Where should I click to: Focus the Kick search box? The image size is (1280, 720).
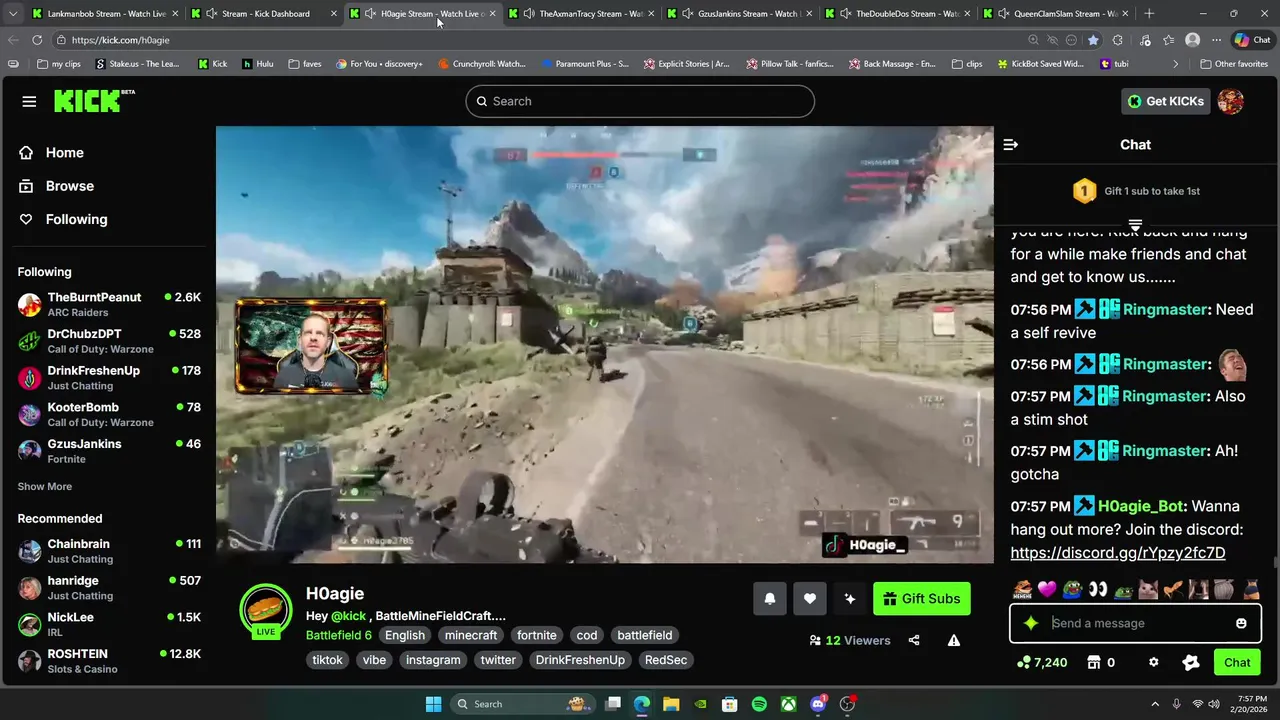640,101
